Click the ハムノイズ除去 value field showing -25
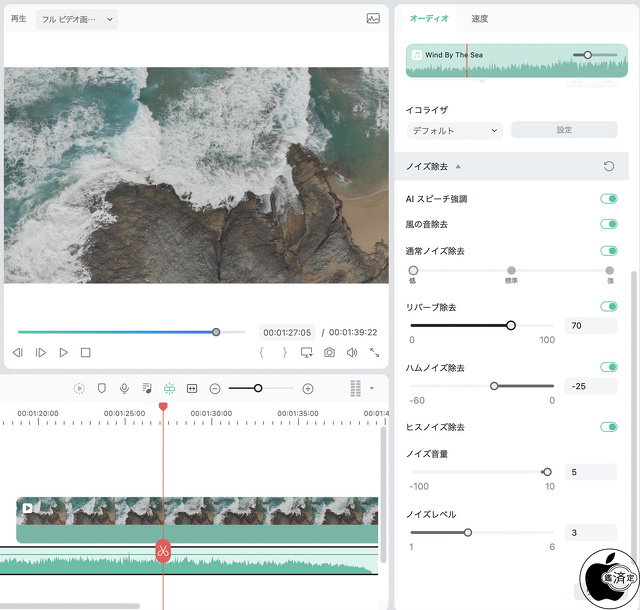This screenshot has height=610, width=640. pyautogui.click(x=590, y=386)
